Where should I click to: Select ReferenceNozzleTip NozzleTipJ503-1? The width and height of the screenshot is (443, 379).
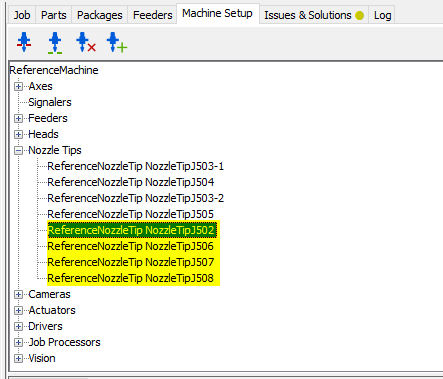[135, 166]
